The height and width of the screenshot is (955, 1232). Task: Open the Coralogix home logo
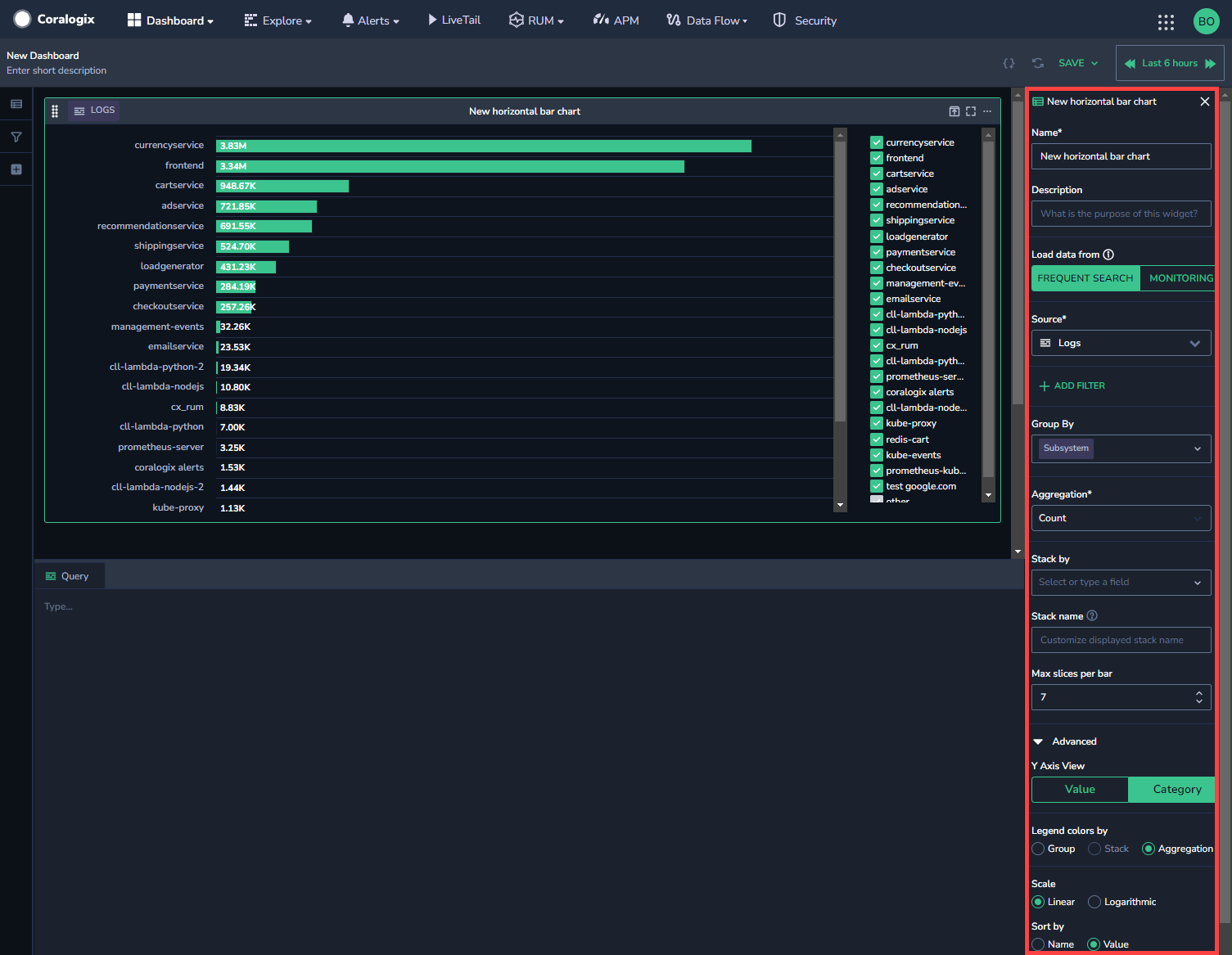pos(54,19)
